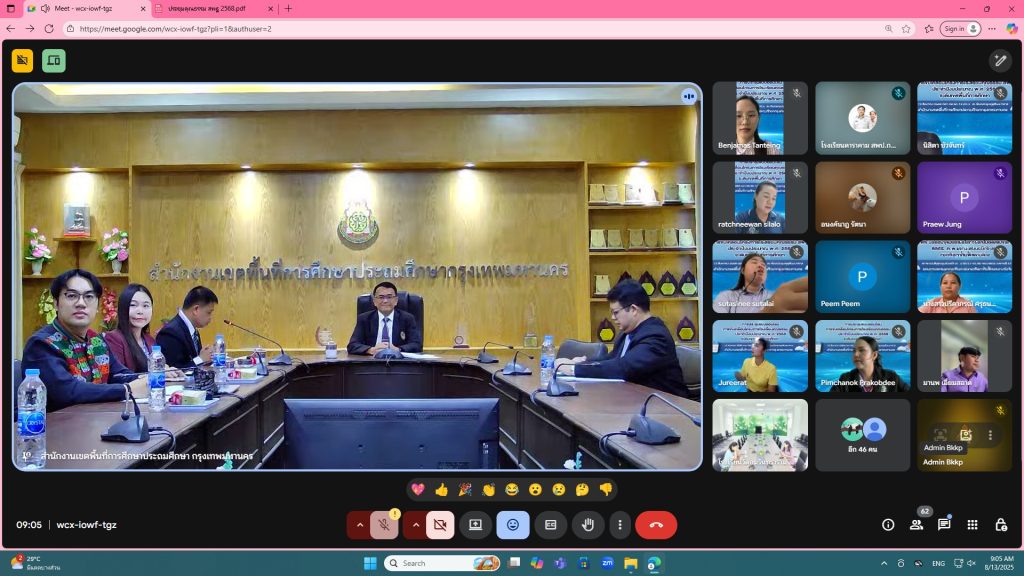
Task: Open more options three-dot menu
Action: pos(620,525)
